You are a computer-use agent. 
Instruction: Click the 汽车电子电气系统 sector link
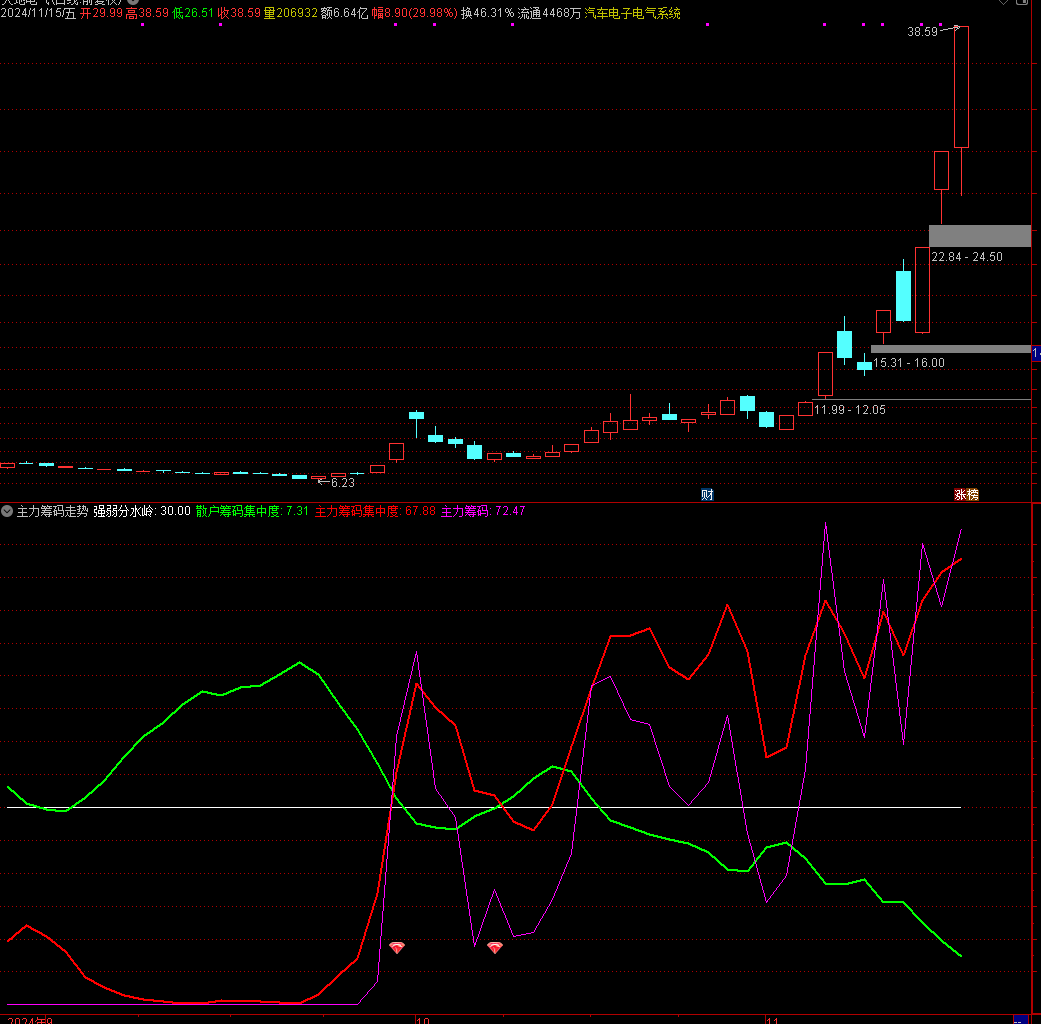[x=632, y=13]
